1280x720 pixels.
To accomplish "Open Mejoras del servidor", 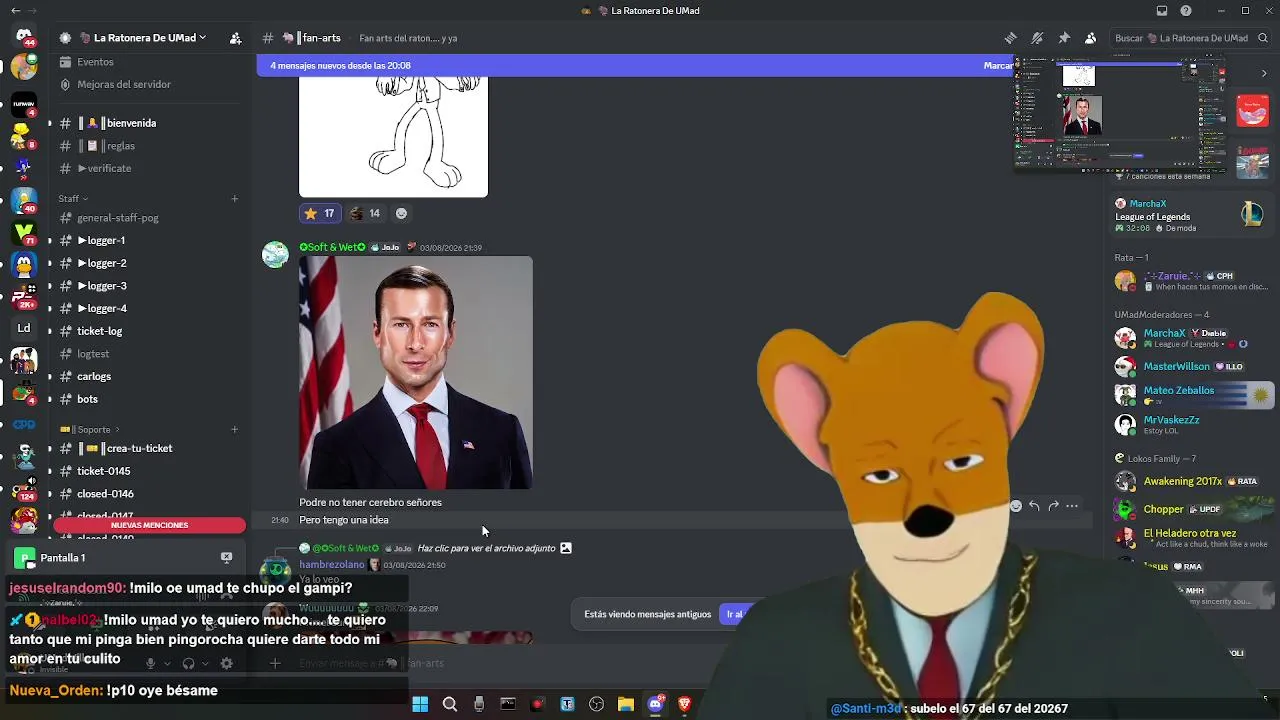I will click(124, 85).
